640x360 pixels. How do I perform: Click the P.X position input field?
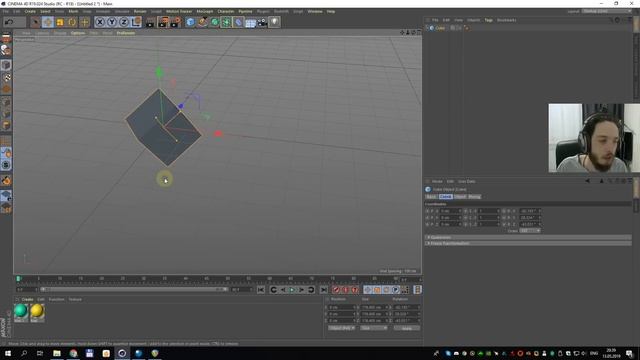point(450,211)
